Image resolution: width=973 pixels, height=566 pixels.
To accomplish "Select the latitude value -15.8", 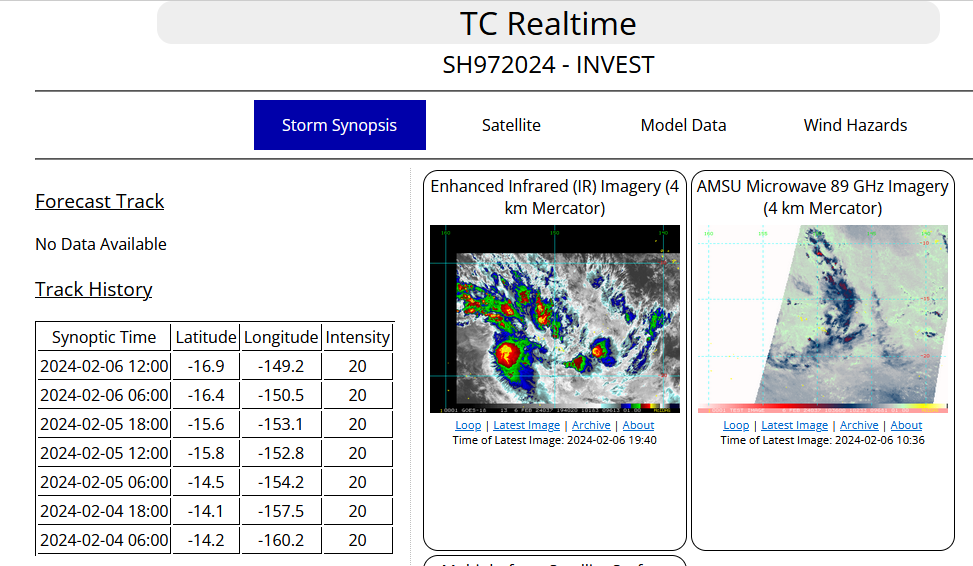I will click(x=206, y=453).
